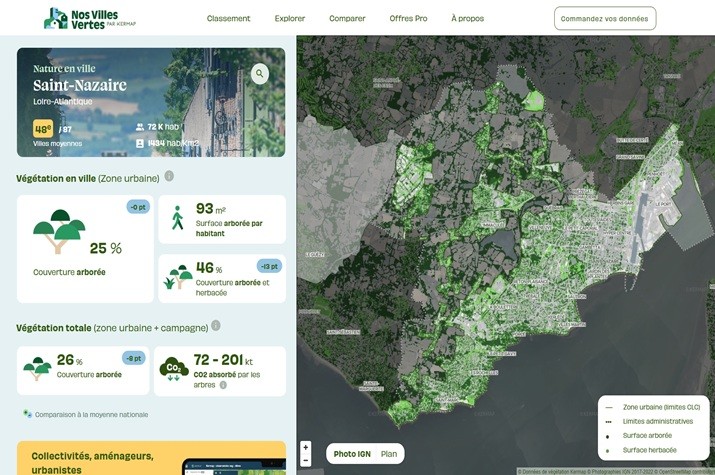Click the Villes moyennes category label
Screen dimensions: 715x475
(57, 144)
